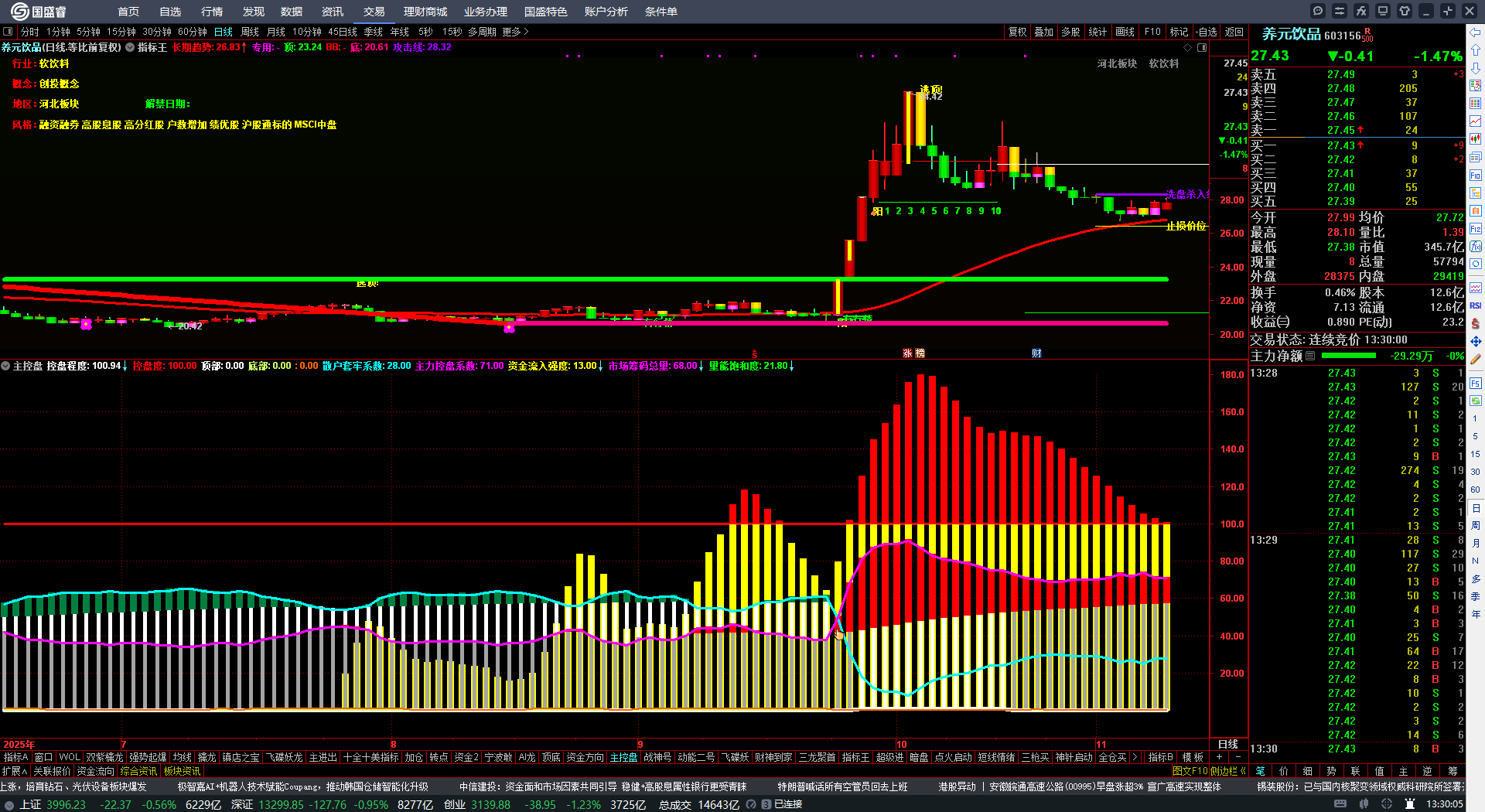Click the 返回 back button

point(1234,32)
